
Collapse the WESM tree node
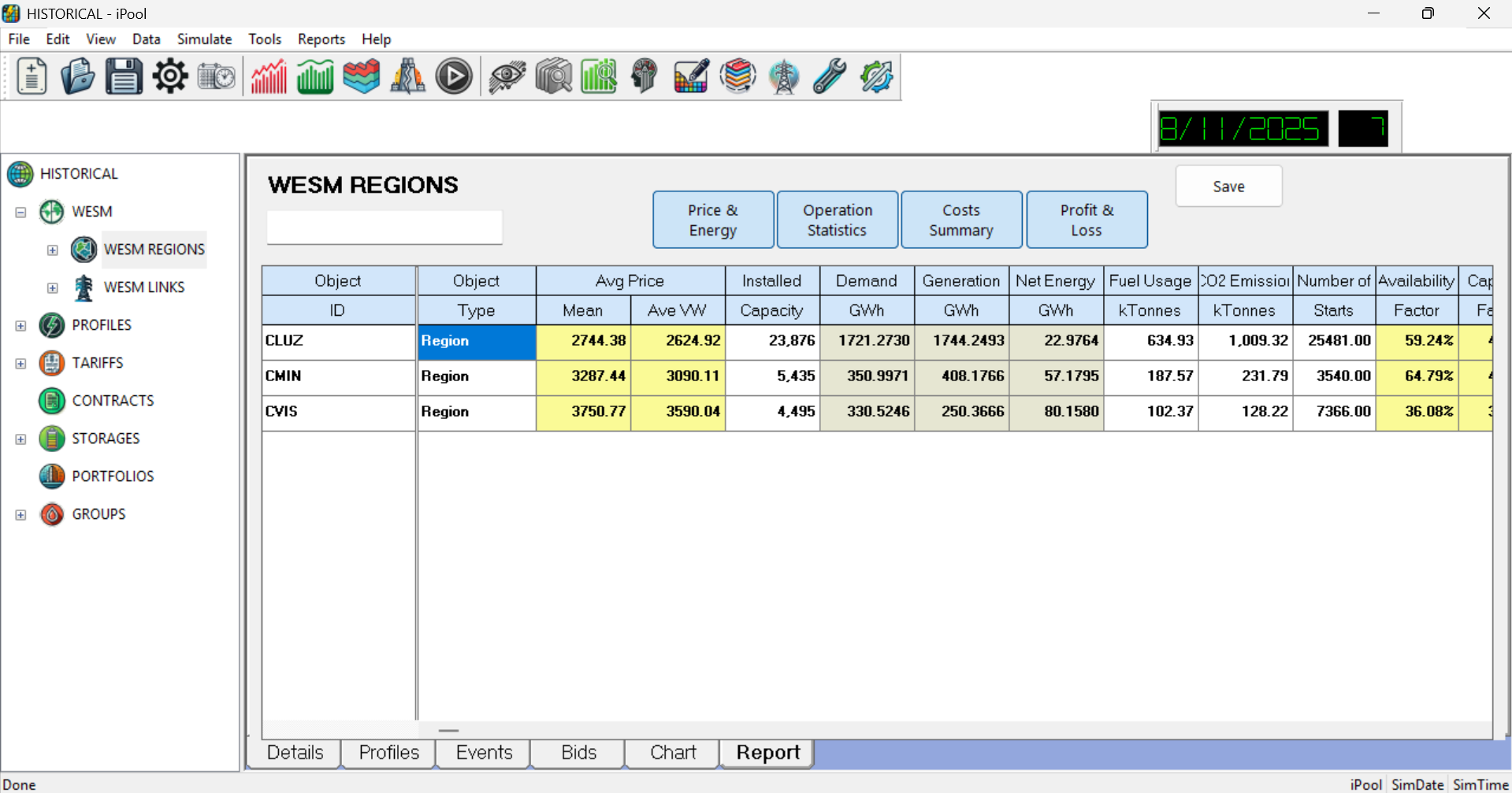[x=21, y=212]
